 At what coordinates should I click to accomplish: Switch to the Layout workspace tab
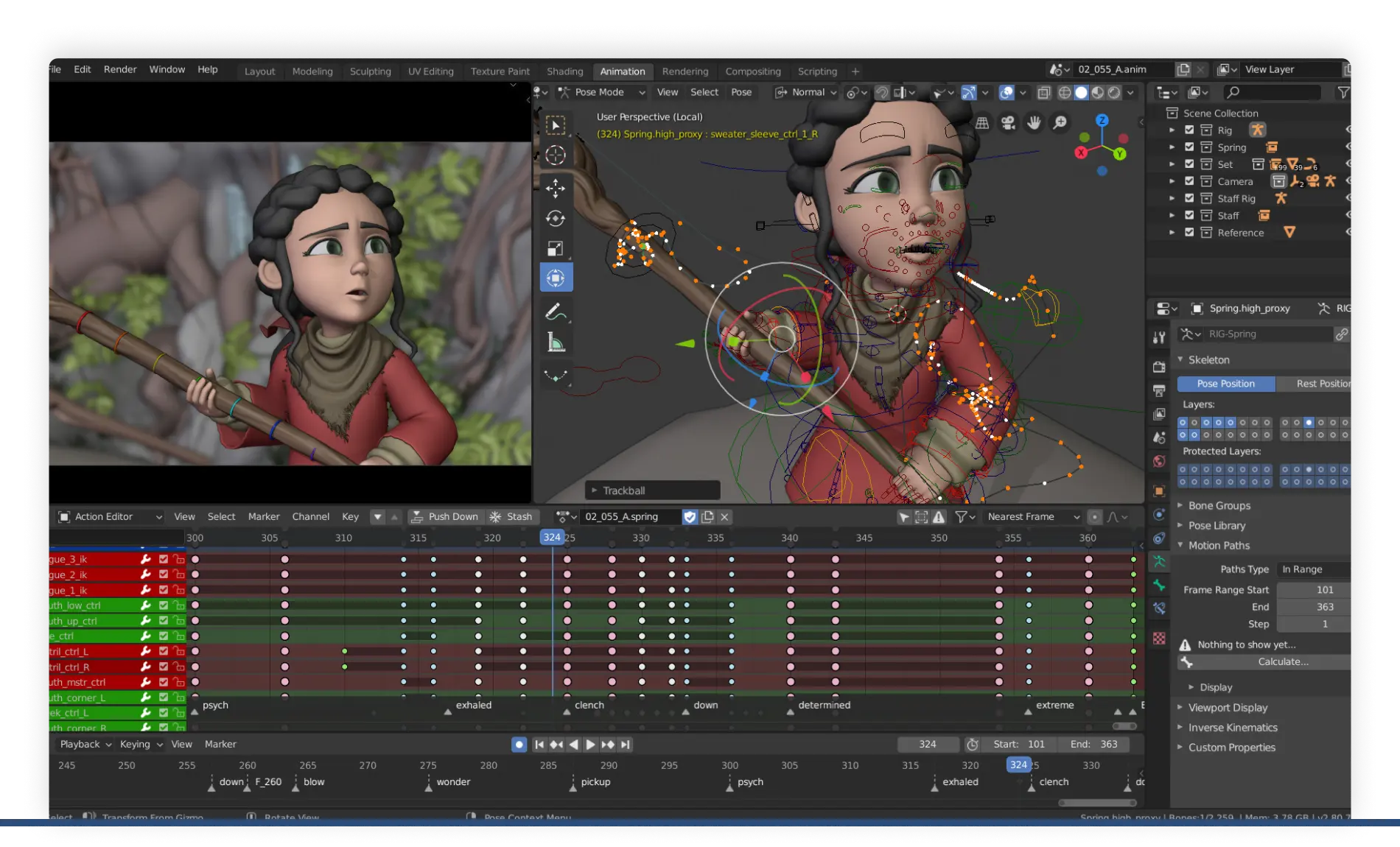pyautogui.click(x=259, y=71)
